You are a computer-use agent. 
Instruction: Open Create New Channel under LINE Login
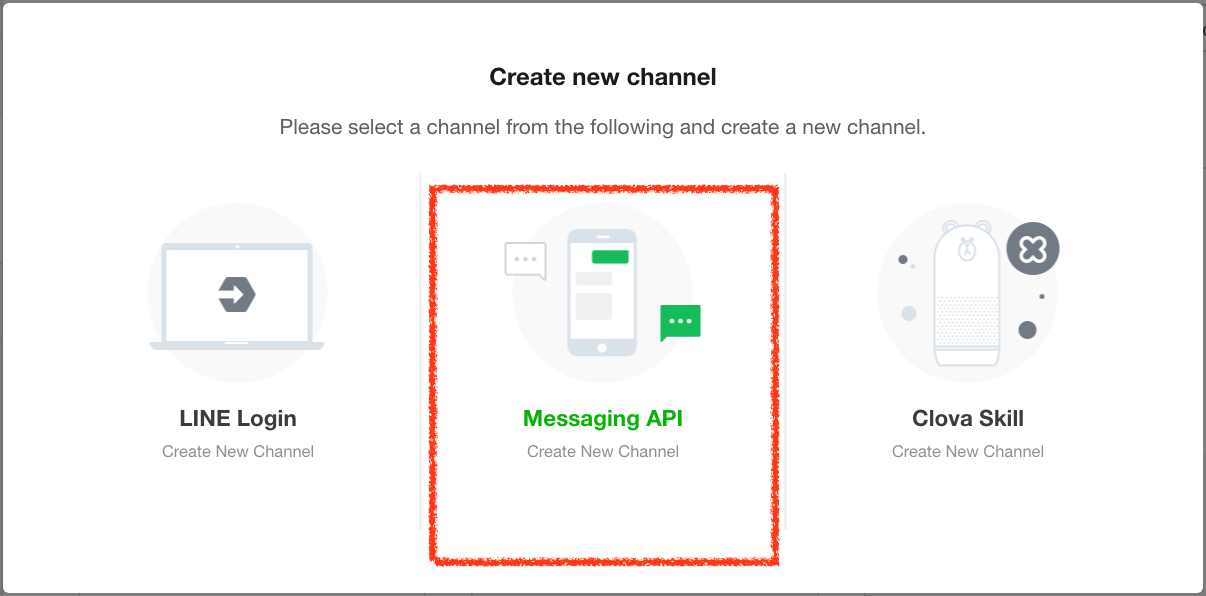click(x=237, y=451)
